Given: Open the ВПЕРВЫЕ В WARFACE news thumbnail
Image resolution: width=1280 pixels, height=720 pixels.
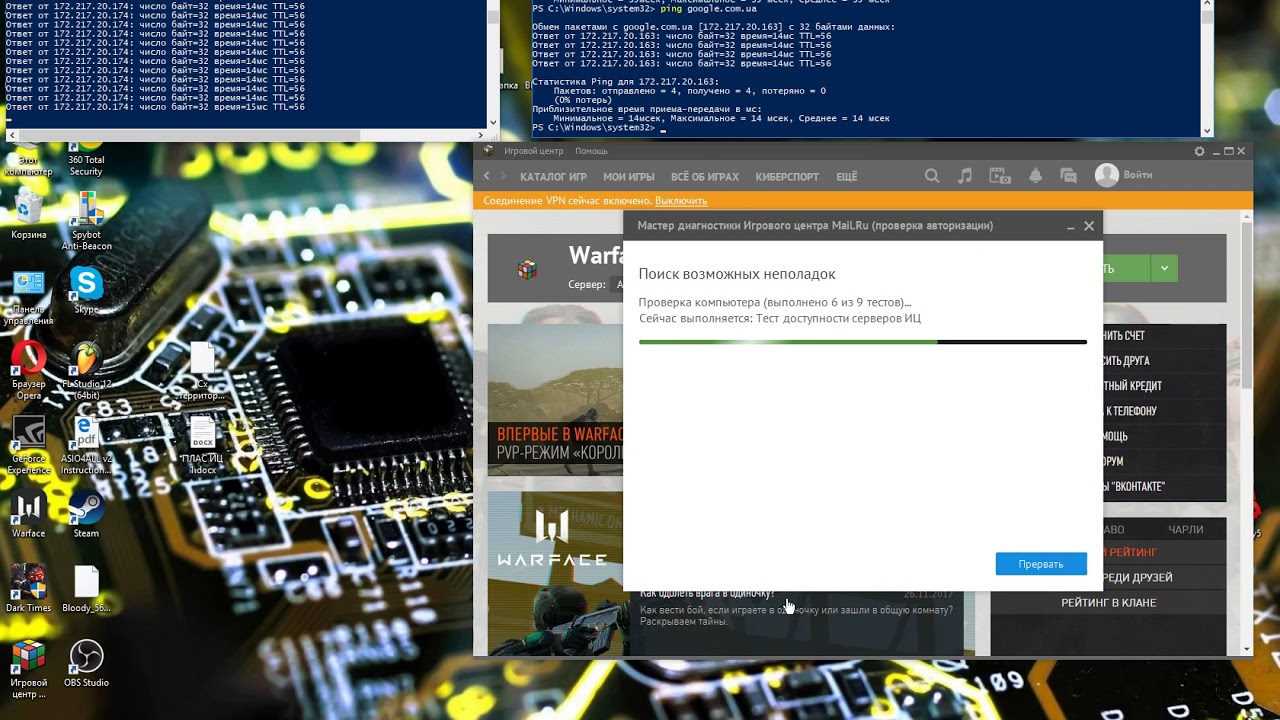Looking at the screenshot, I should pyautogui.click(x=555, y=398).
